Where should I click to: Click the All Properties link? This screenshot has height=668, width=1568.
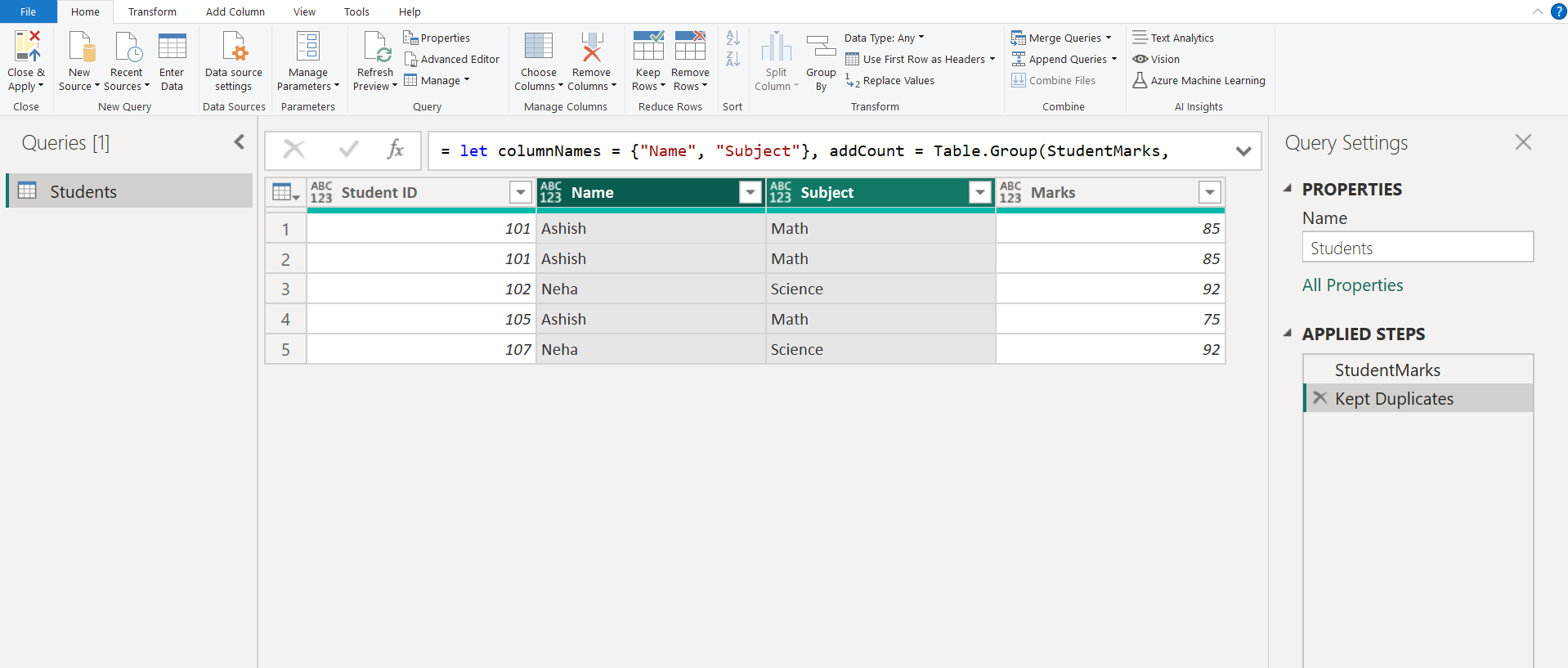(x=1352, y=285)
